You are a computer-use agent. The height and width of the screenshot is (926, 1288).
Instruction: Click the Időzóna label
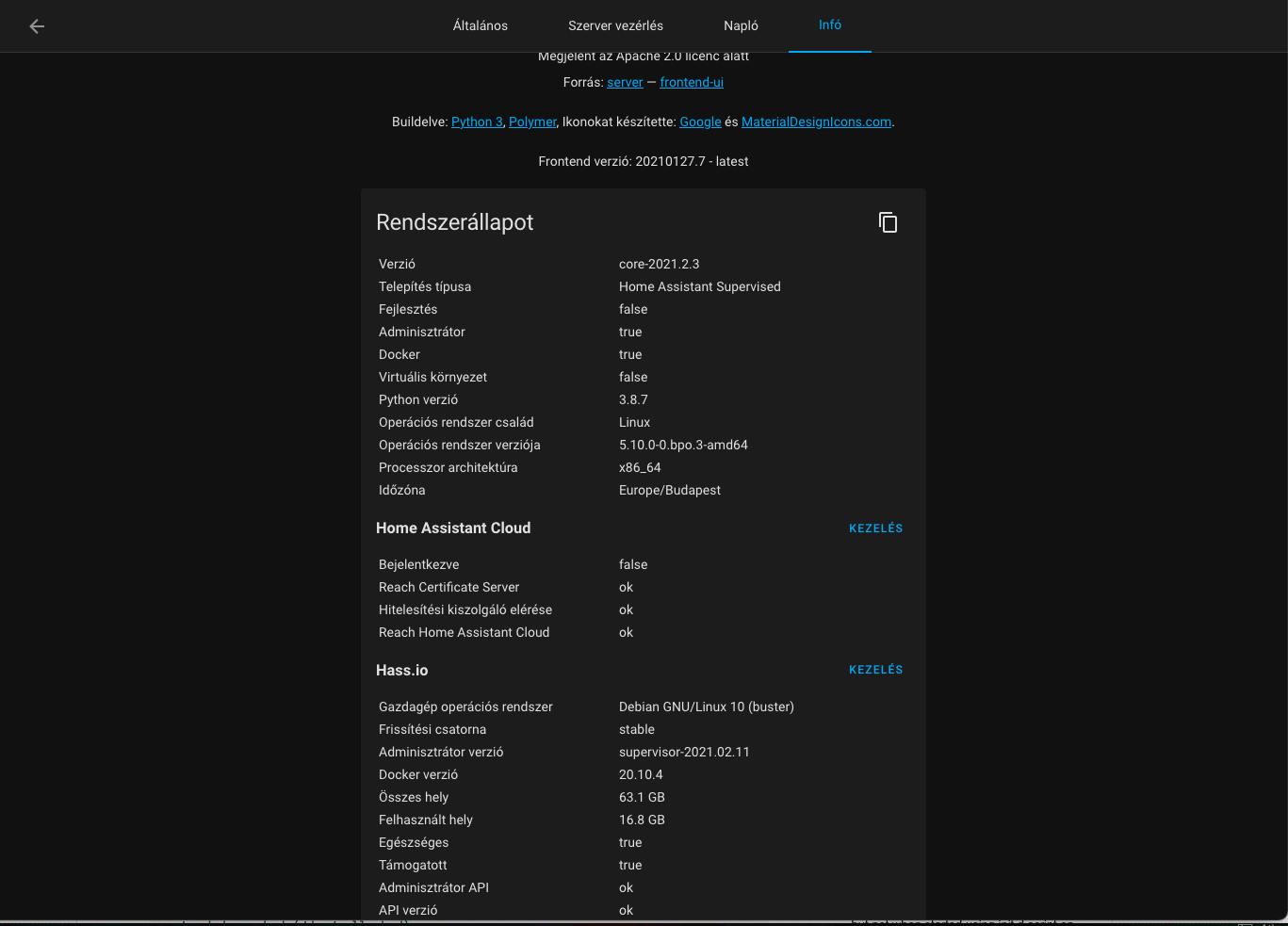401,490
